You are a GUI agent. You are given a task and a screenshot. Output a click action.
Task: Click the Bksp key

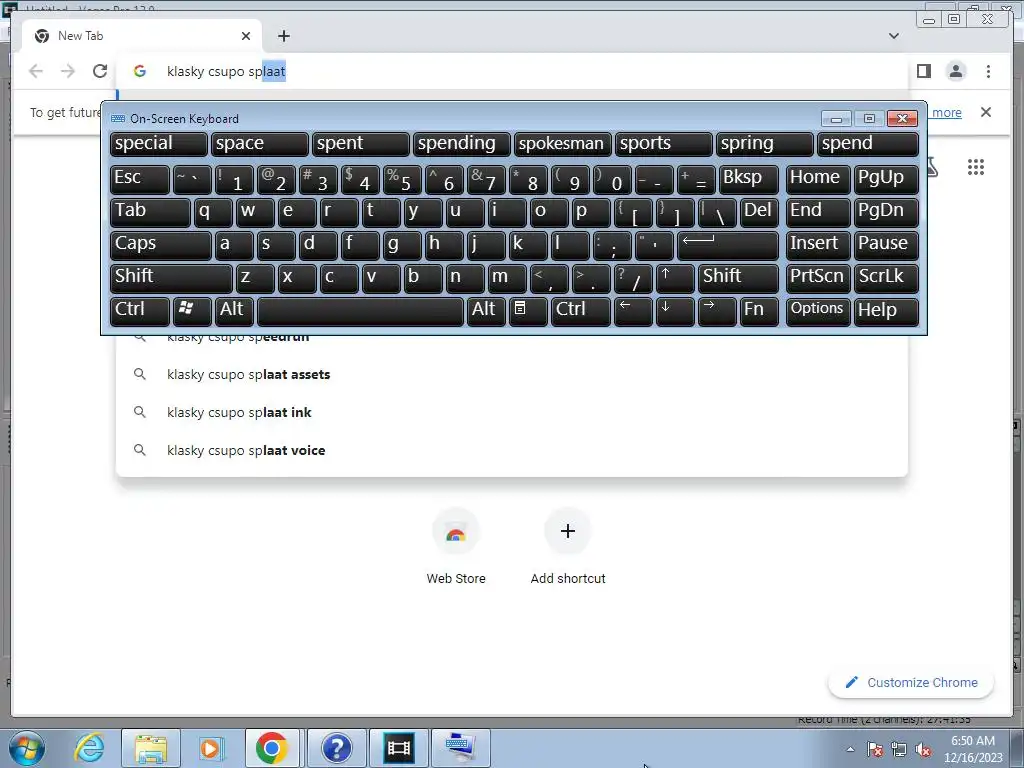(748, 179)
